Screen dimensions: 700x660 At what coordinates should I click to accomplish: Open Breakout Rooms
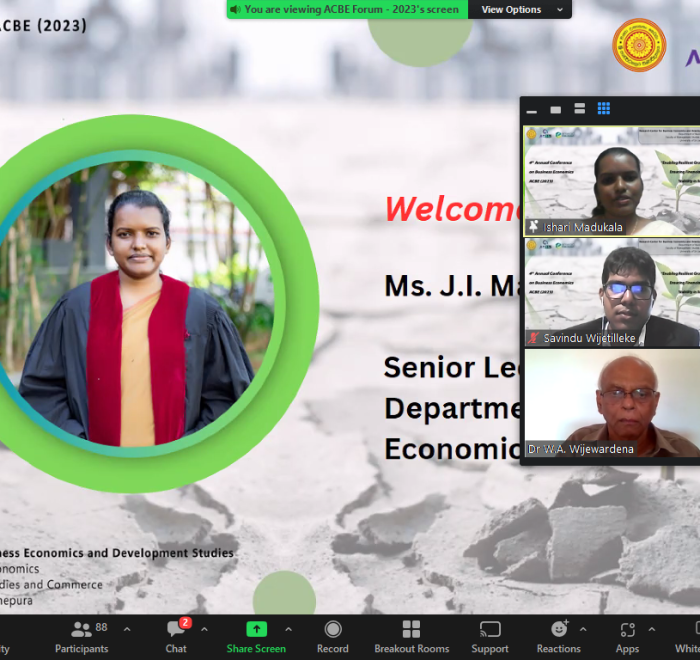click(411, 635)
